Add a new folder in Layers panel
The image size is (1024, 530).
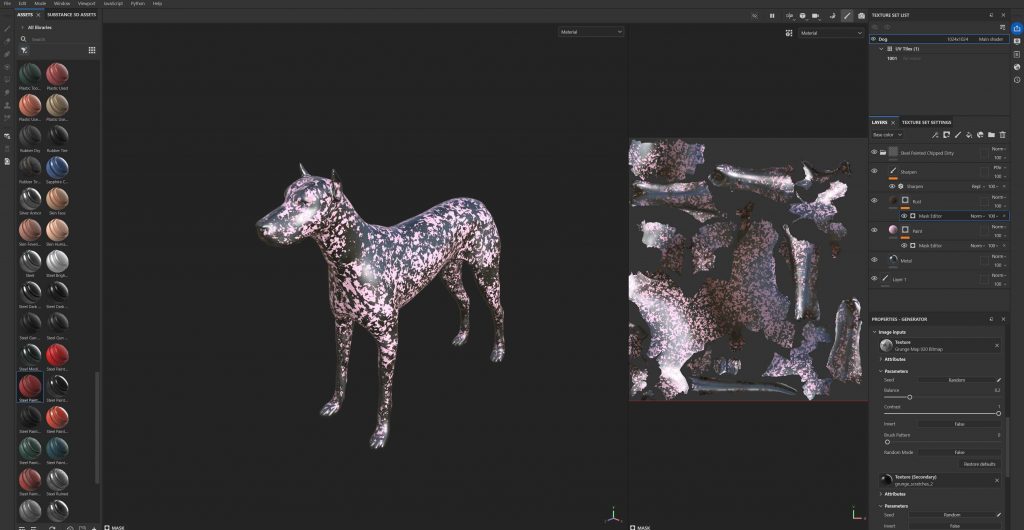pos(991,134)
